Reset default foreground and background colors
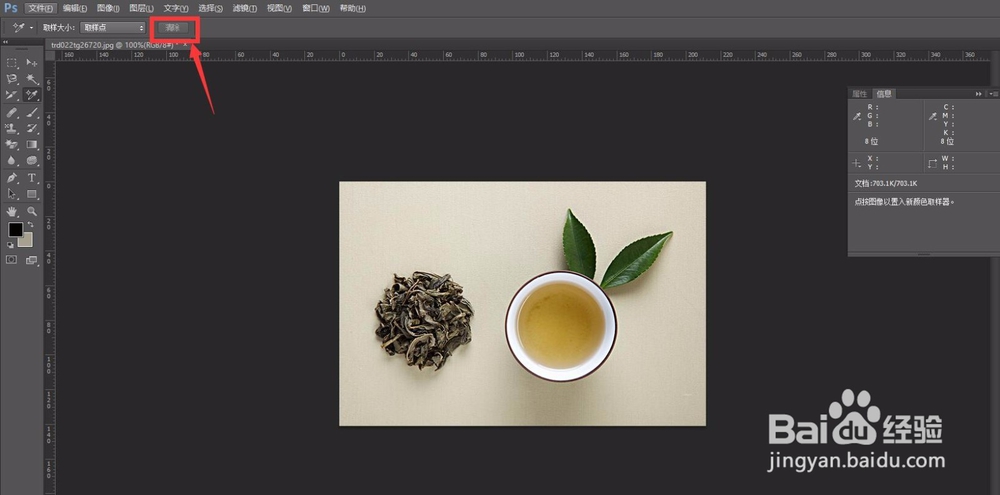 [x=10, y=244]
